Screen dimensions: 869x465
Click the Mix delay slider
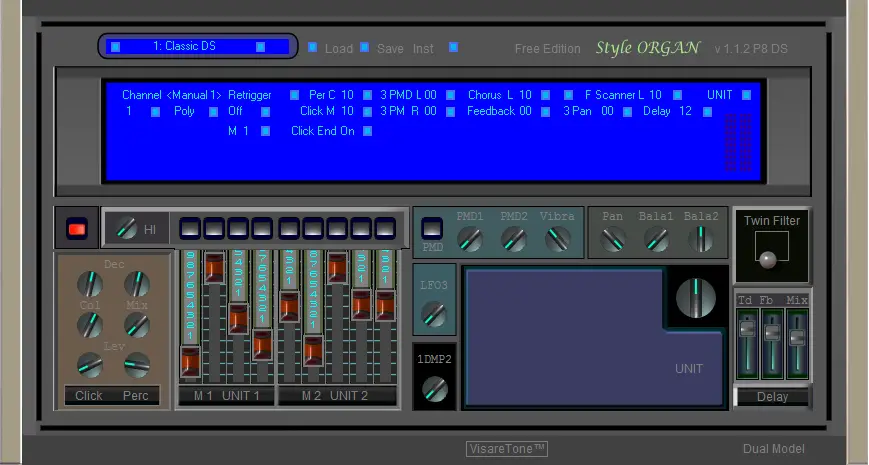click(x=797, y=337)
